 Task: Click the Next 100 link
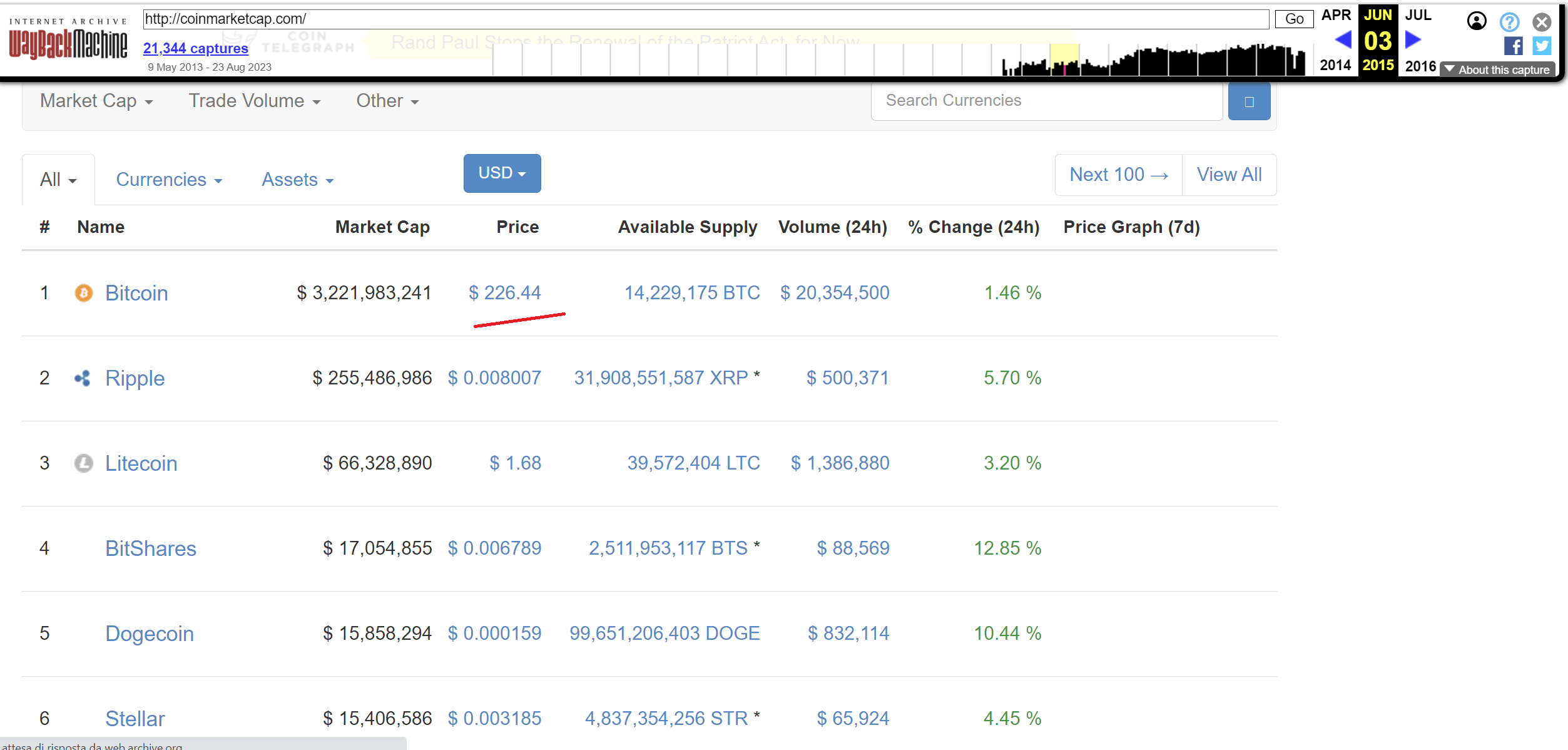point(1118,175)
